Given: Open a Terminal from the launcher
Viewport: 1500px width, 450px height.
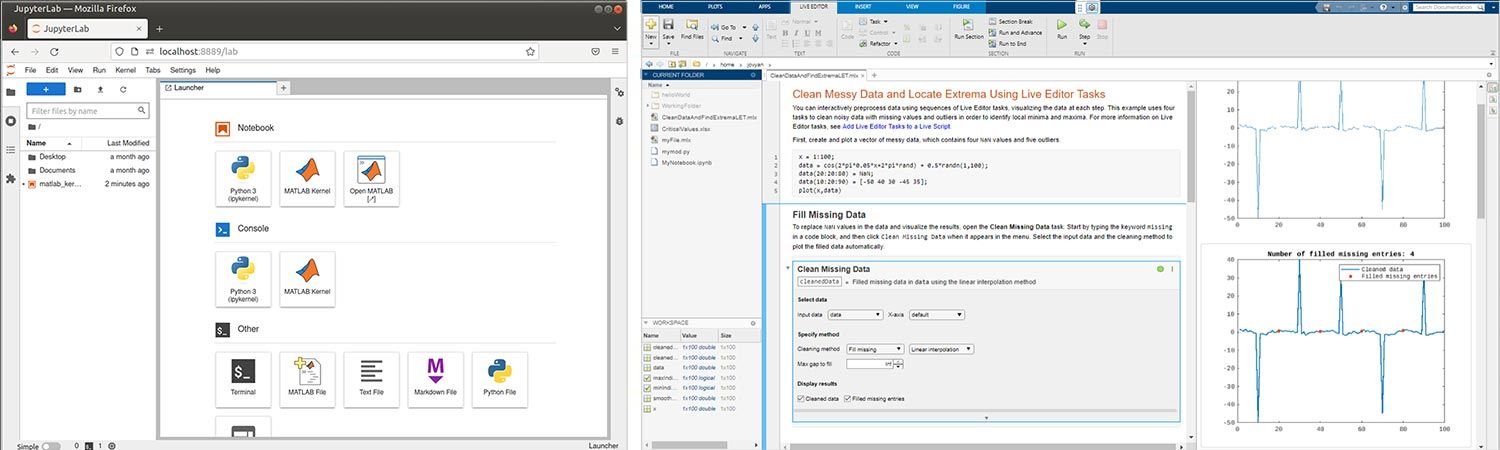Looking at the screenshot, I should coord(243,379).
